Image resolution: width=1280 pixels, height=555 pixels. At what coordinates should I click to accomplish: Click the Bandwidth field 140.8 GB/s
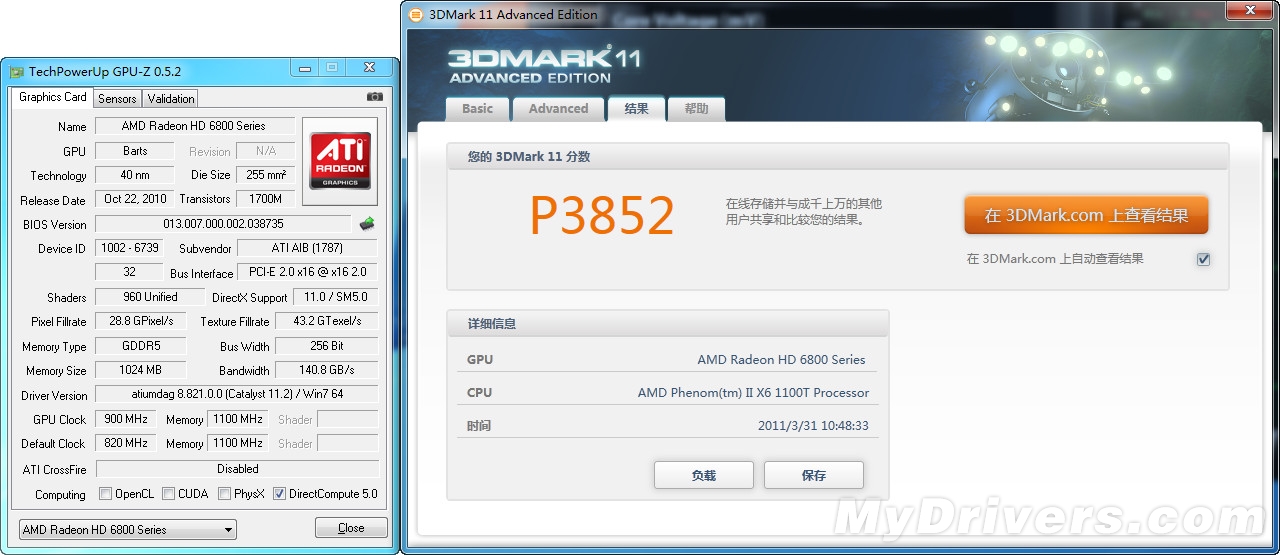tap(326, 370)
